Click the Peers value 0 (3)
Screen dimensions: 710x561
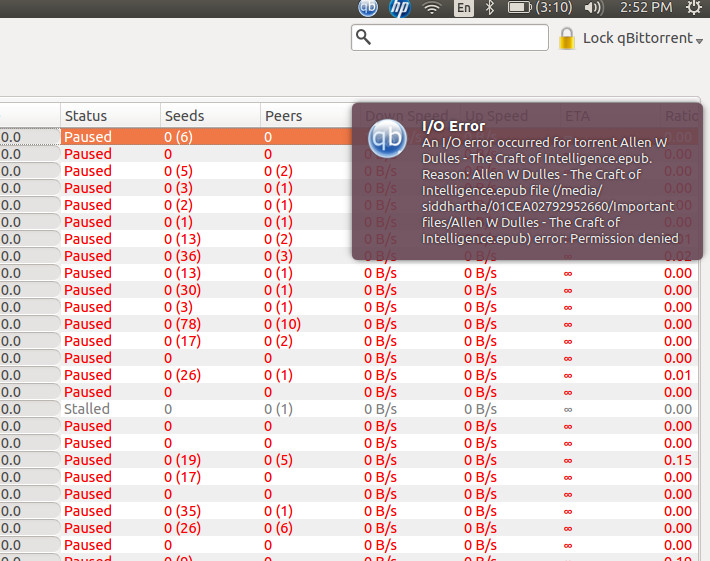click(278, 256)
